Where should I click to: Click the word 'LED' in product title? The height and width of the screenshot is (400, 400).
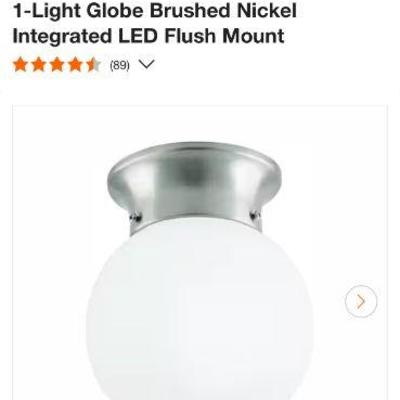coord(138,36)
